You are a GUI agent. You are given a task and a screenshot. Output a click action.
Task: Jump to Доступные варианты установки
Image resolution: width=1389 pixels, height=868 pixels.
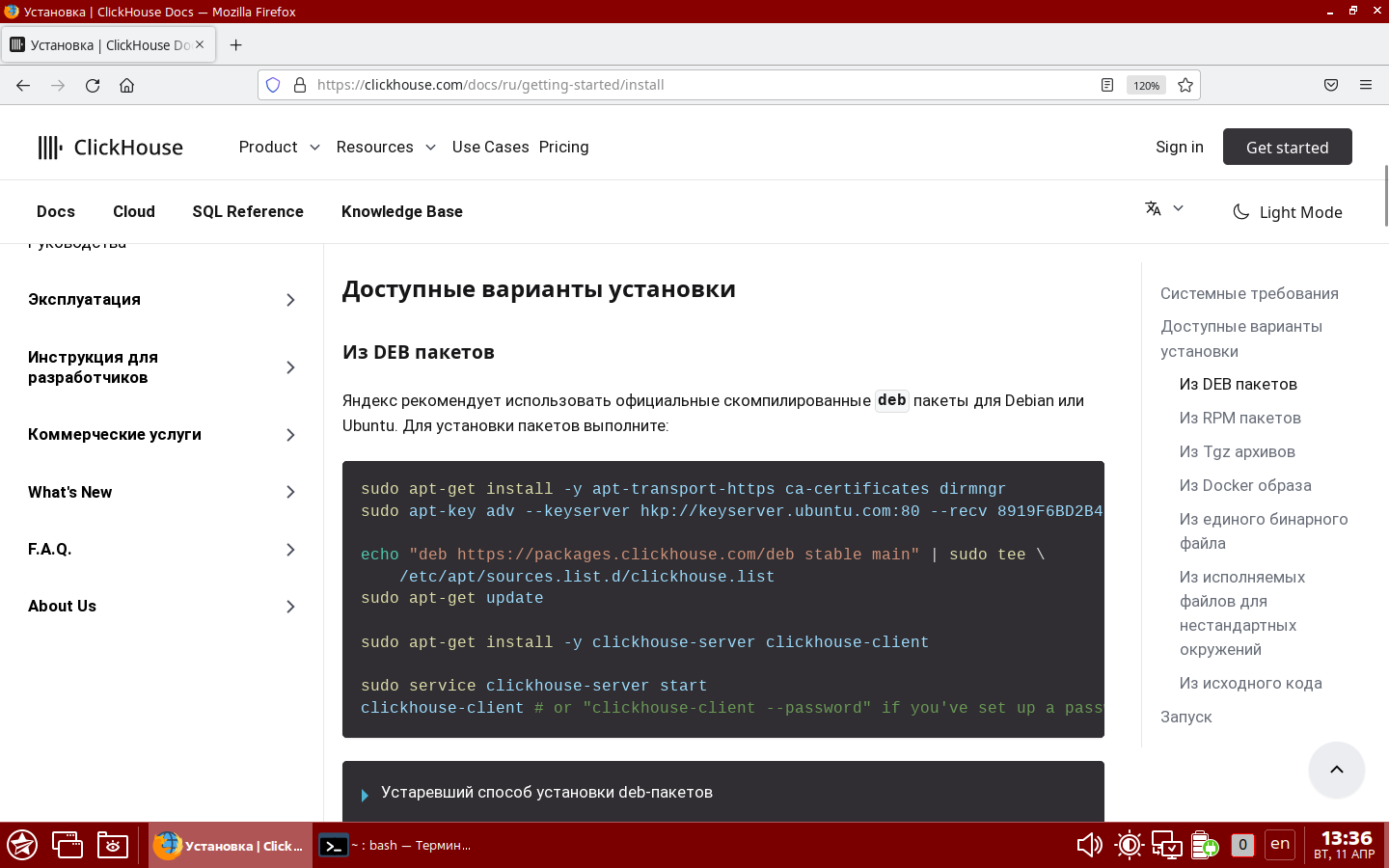1241,339
